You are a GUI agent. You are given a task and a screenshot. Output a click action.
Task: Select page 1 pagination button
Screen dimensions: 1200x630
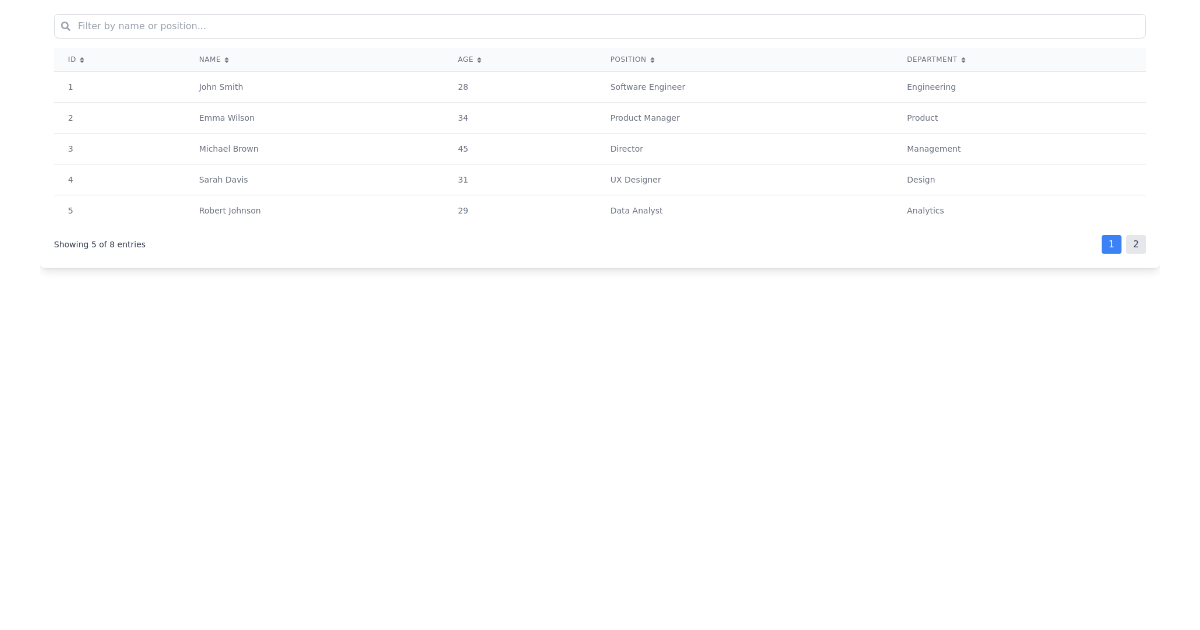[x=1111, y=244]
